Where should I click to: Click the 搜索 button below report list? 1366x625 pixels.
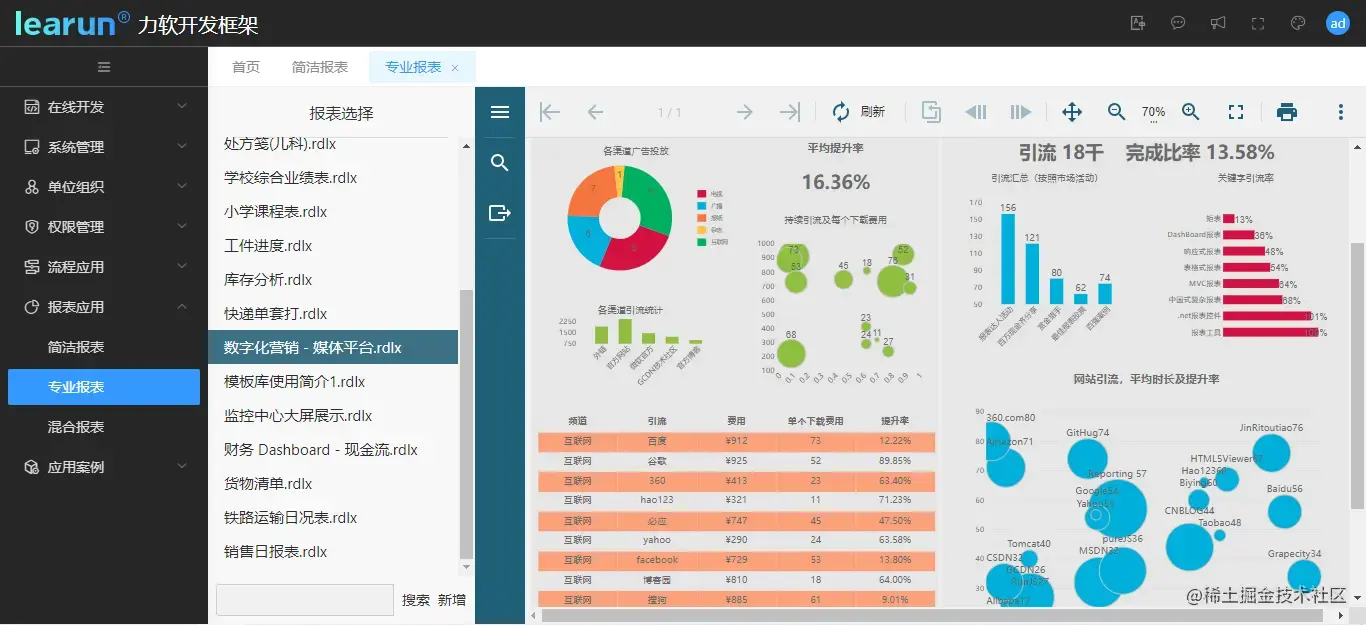click(x=416, y=600)
